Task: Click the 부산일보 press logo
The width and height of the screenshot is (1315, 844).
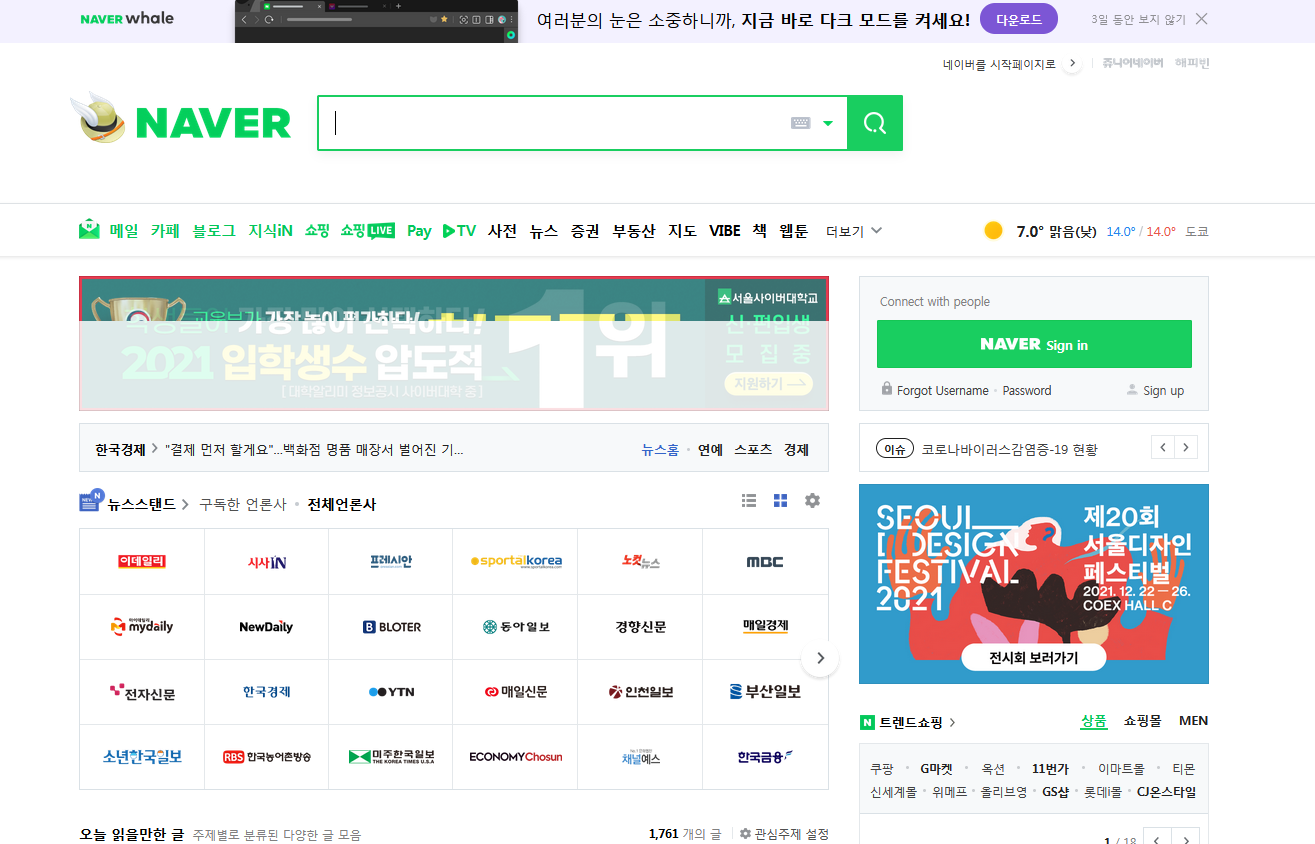Action: pyautogui.click(x=765, y=692)
